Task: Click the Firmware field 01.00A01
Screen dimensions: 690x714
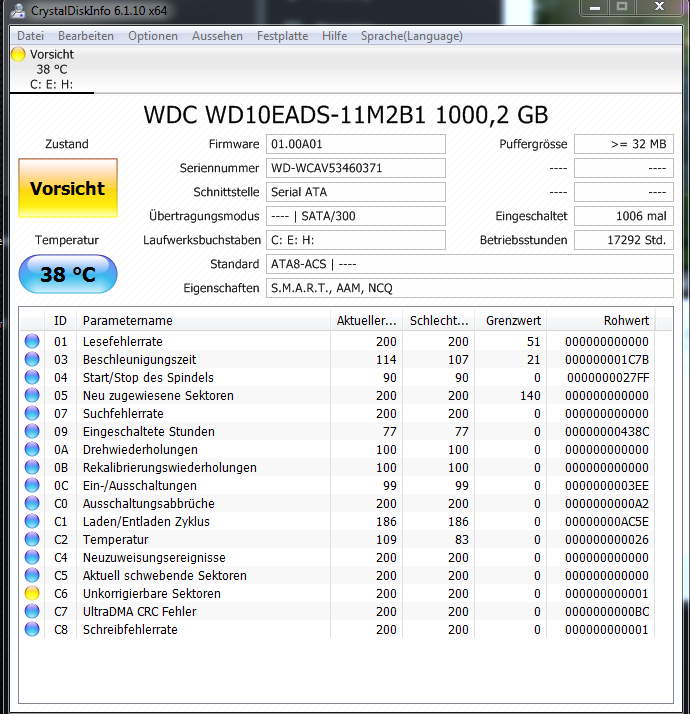Action: click(356, 144)
